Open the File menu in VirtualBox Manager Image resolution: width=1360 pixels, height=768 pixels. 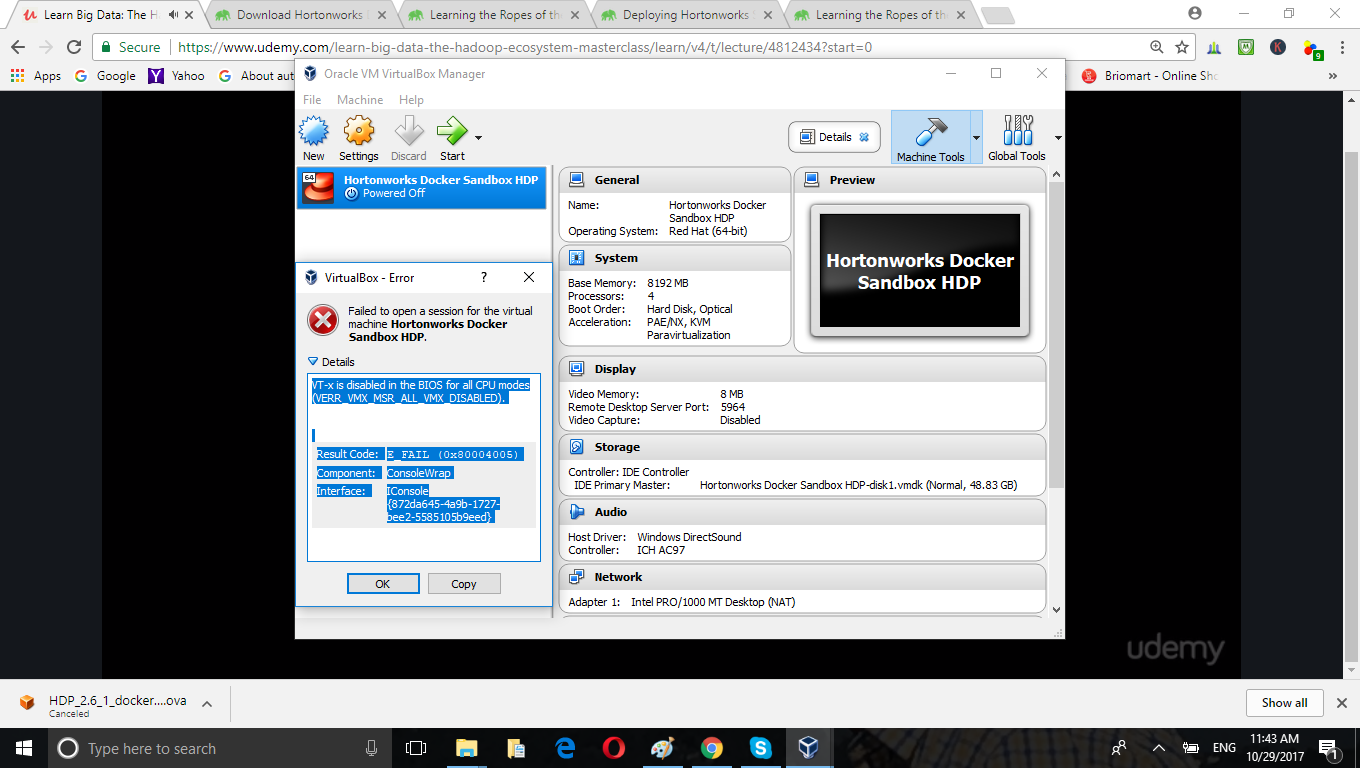(x=312, y=100)
